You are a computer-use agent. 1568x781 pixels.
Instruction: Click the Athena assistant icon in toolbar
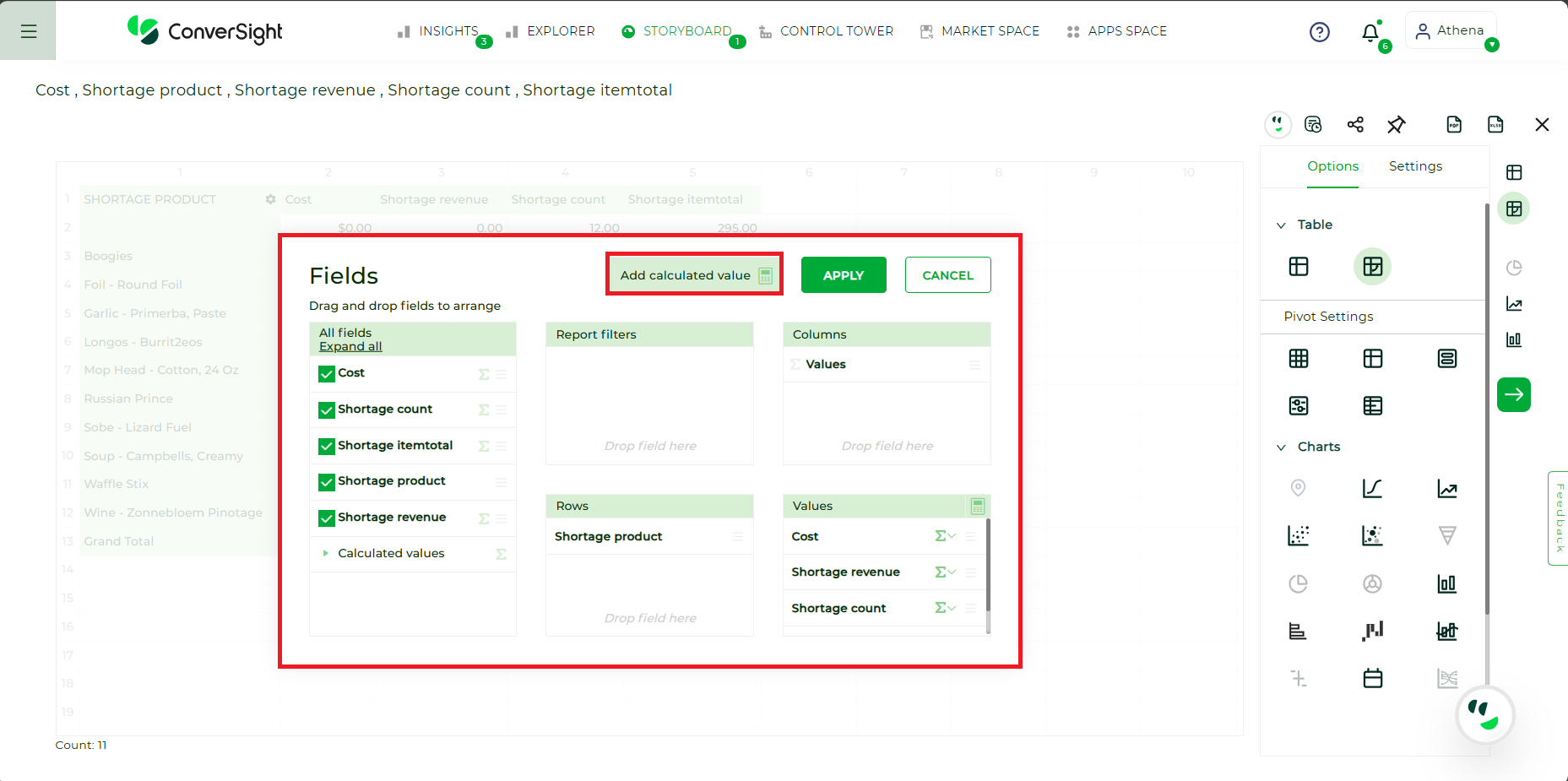pyautogui.click(x=1278, y=124)
